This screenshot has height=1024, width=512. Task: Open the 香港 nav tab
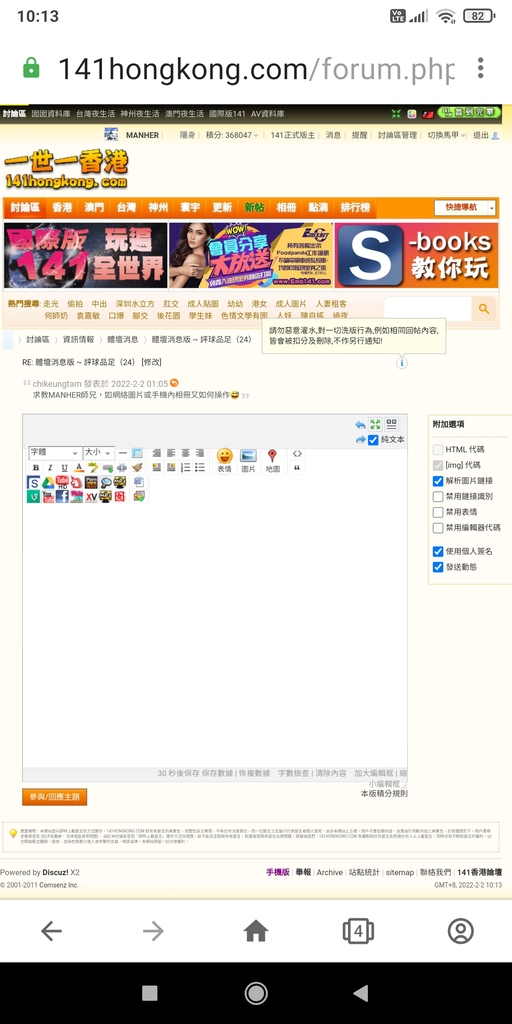[63, 208]
